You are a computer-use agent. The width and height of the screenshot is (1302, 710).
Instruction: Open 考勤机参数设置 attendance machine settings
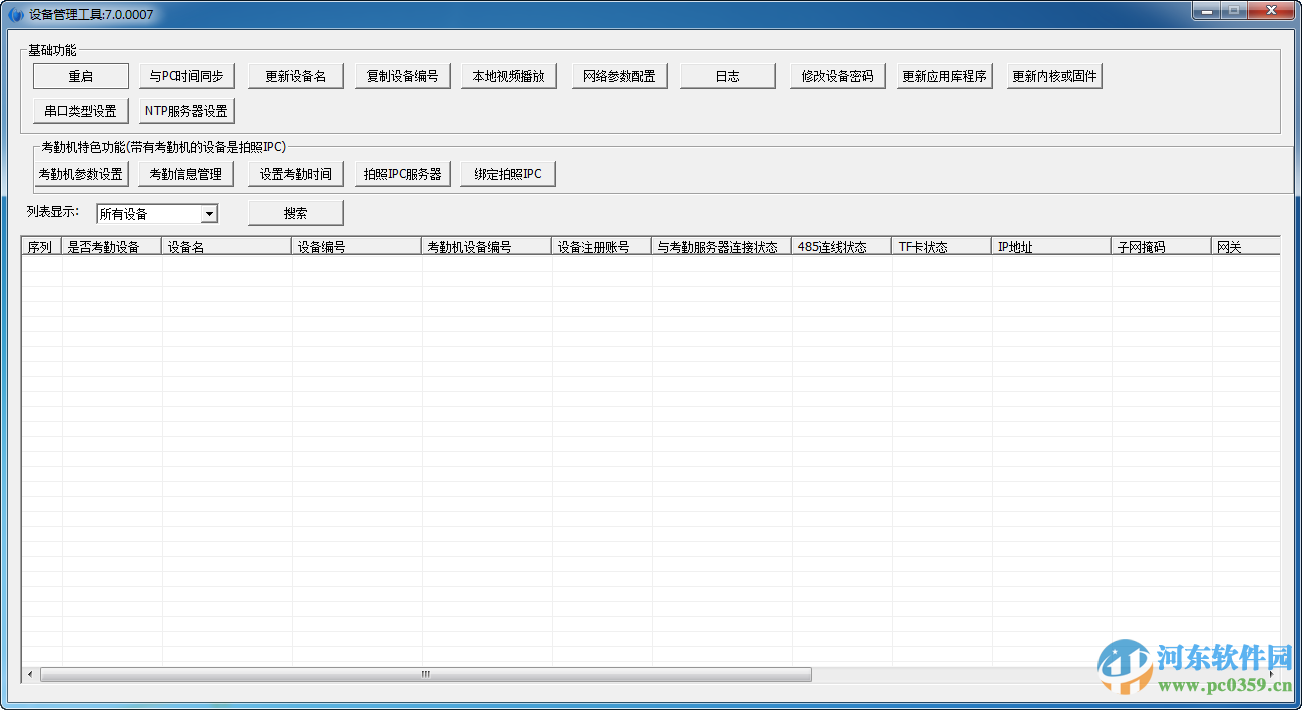[81, 173]
